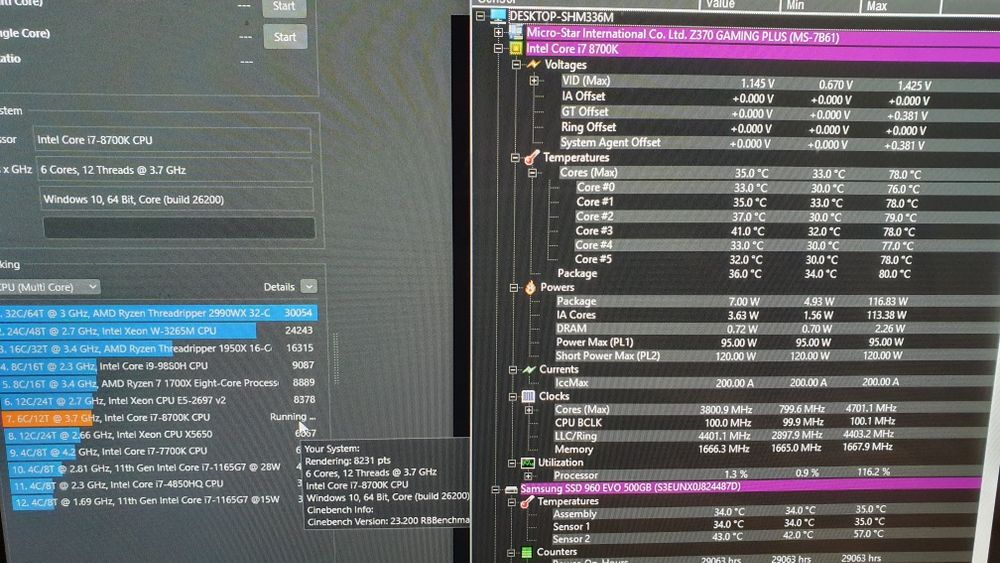Screen dimensions: 1000x563
Task: Select the Intel Core i7-4850HQ ranking row
Action: pos(157,484)
